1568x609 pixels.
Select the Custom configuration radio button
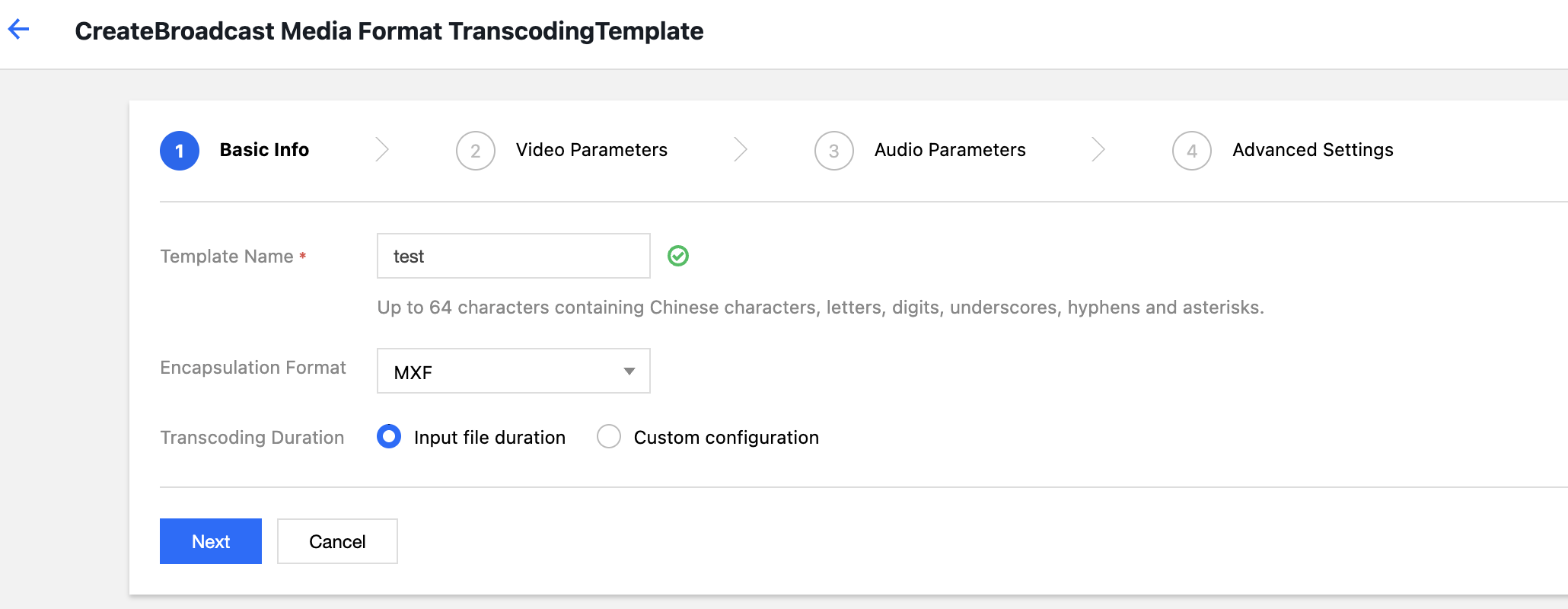[x=609, y=437]
